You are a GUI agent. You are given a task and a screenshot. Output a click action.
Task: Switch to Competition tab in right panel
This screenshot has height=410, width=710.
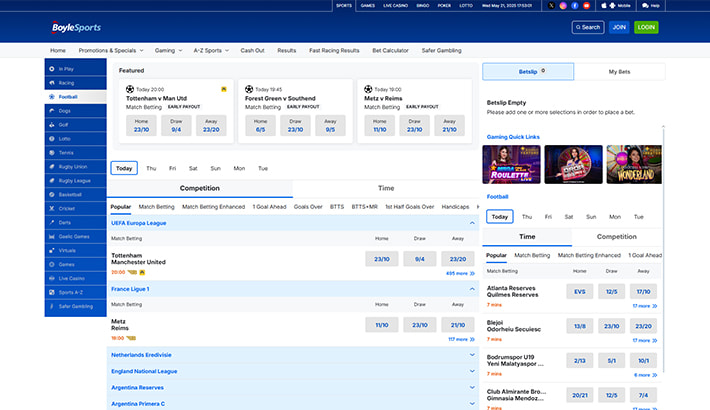[616, 236]
